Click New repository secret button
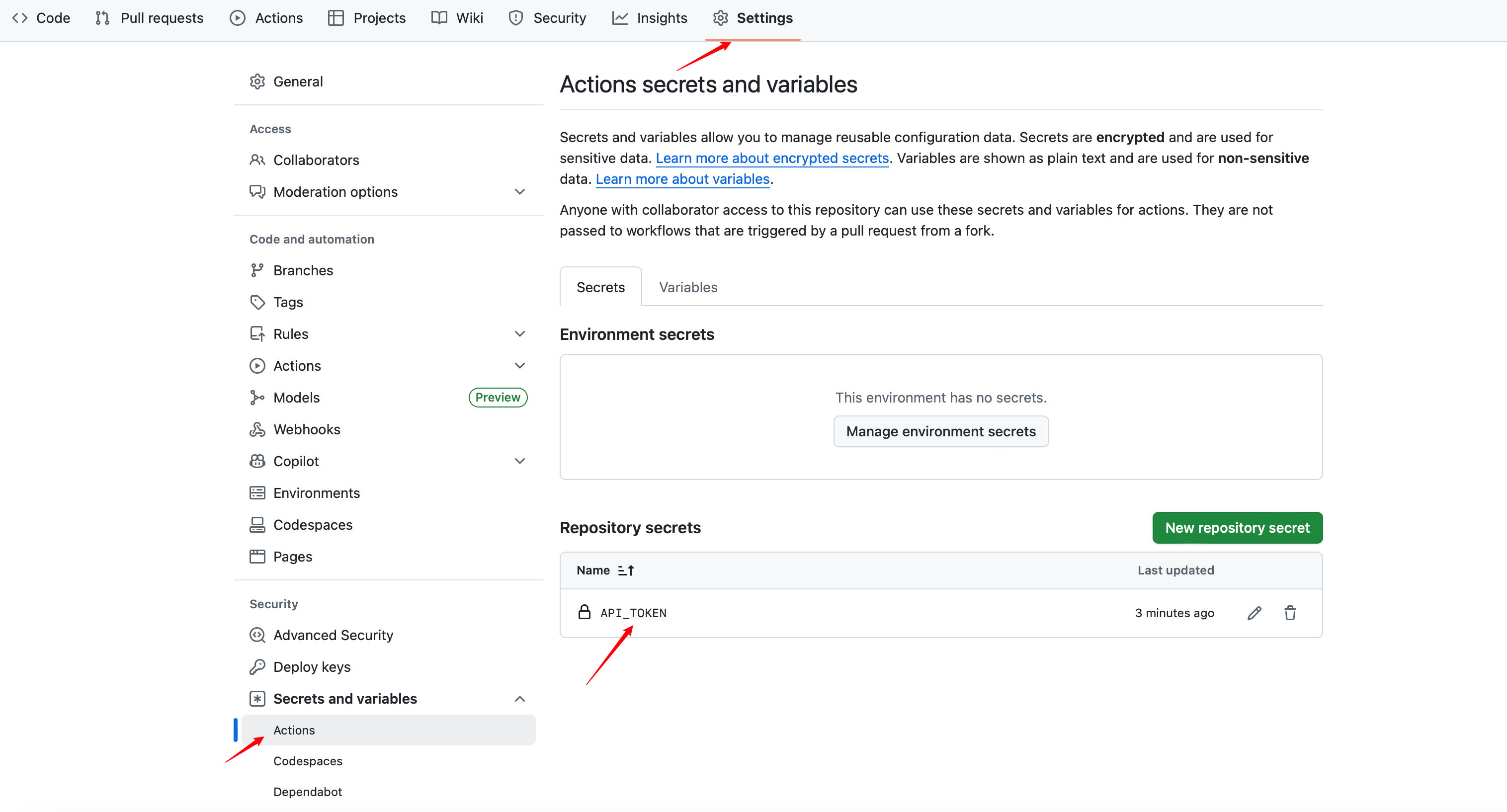The width and height of the screenshot is (1507, 812). (x=1237, y=527)
